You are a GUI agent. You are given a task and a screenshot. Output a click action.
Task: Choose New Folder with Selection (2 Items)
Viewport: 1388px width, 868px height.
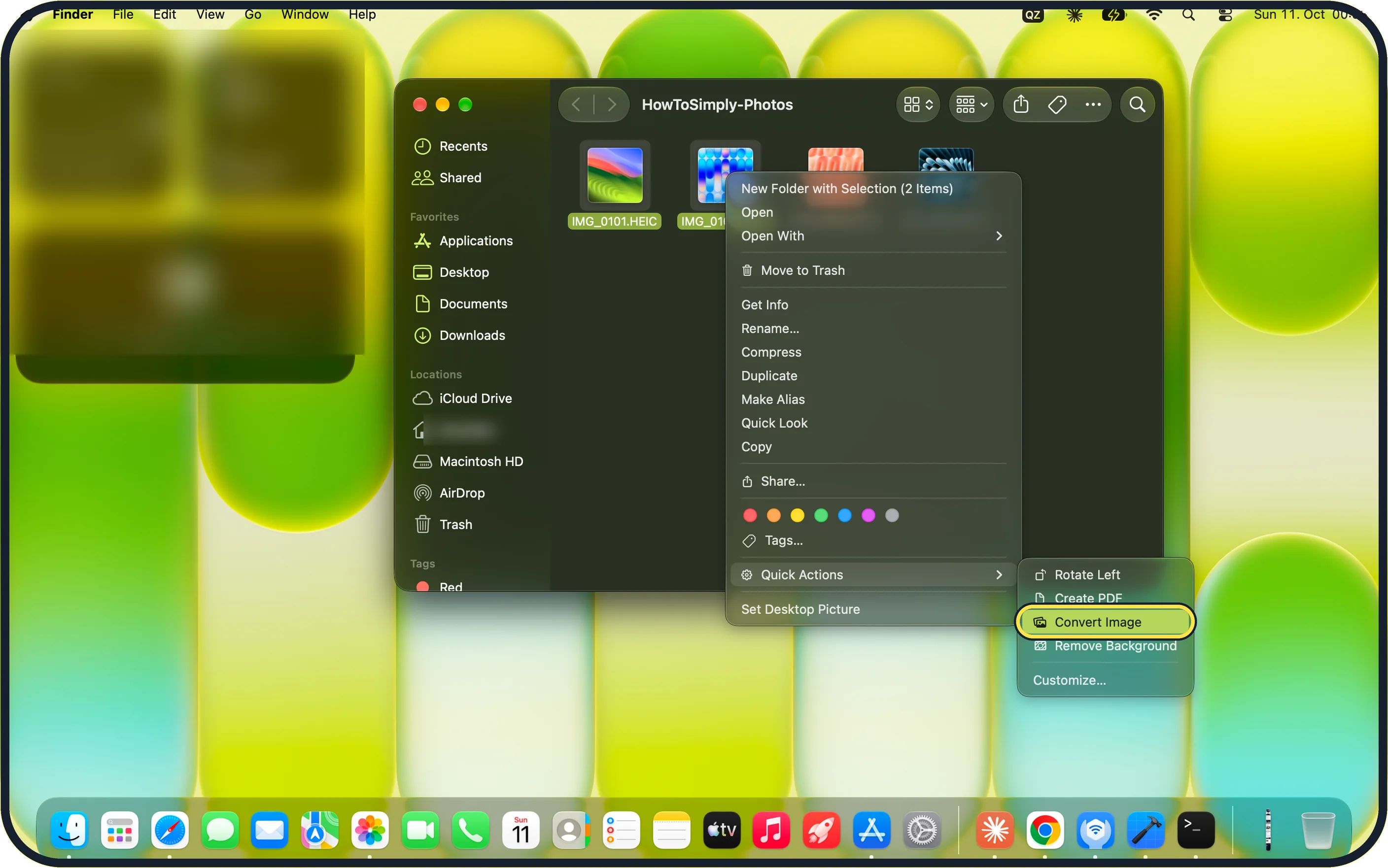(846, 189)
